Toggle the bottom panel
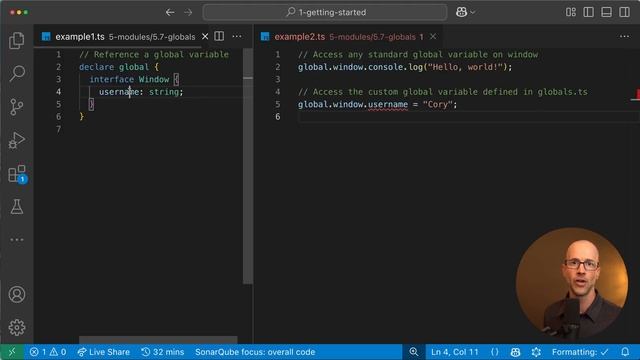640x360 pixels. click(607, 12)
